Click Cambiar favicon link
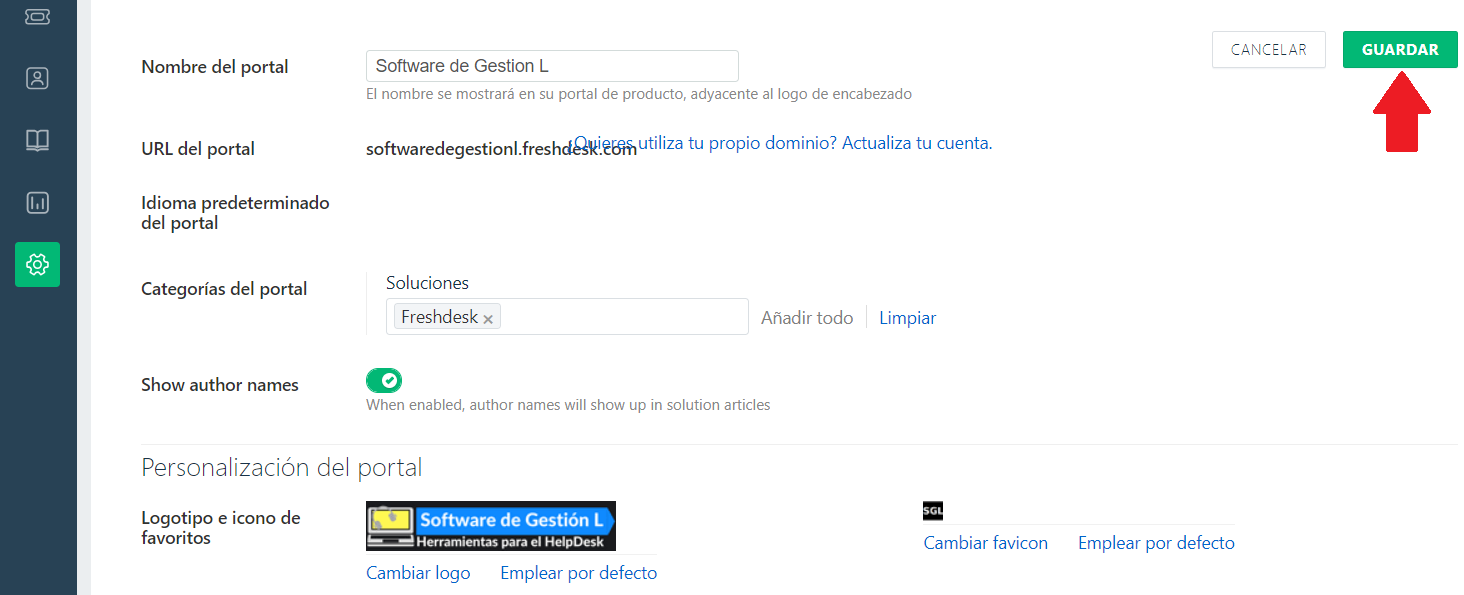 (x=986, y=543)
